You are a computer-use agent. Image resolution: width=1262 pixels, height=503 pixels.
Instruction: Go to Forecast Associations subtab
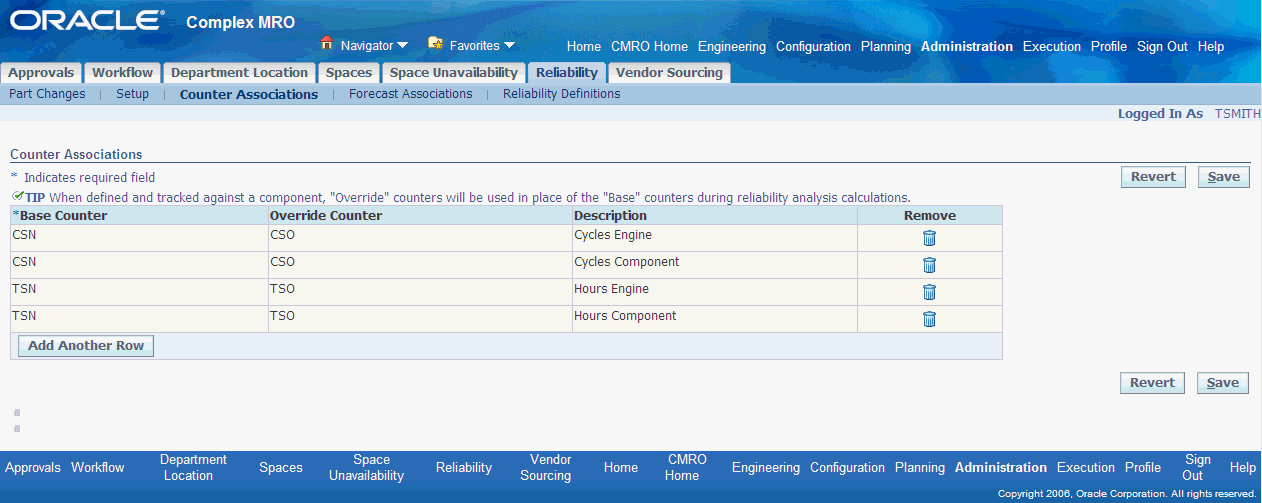pyautogui.click(x=410, y=94)
